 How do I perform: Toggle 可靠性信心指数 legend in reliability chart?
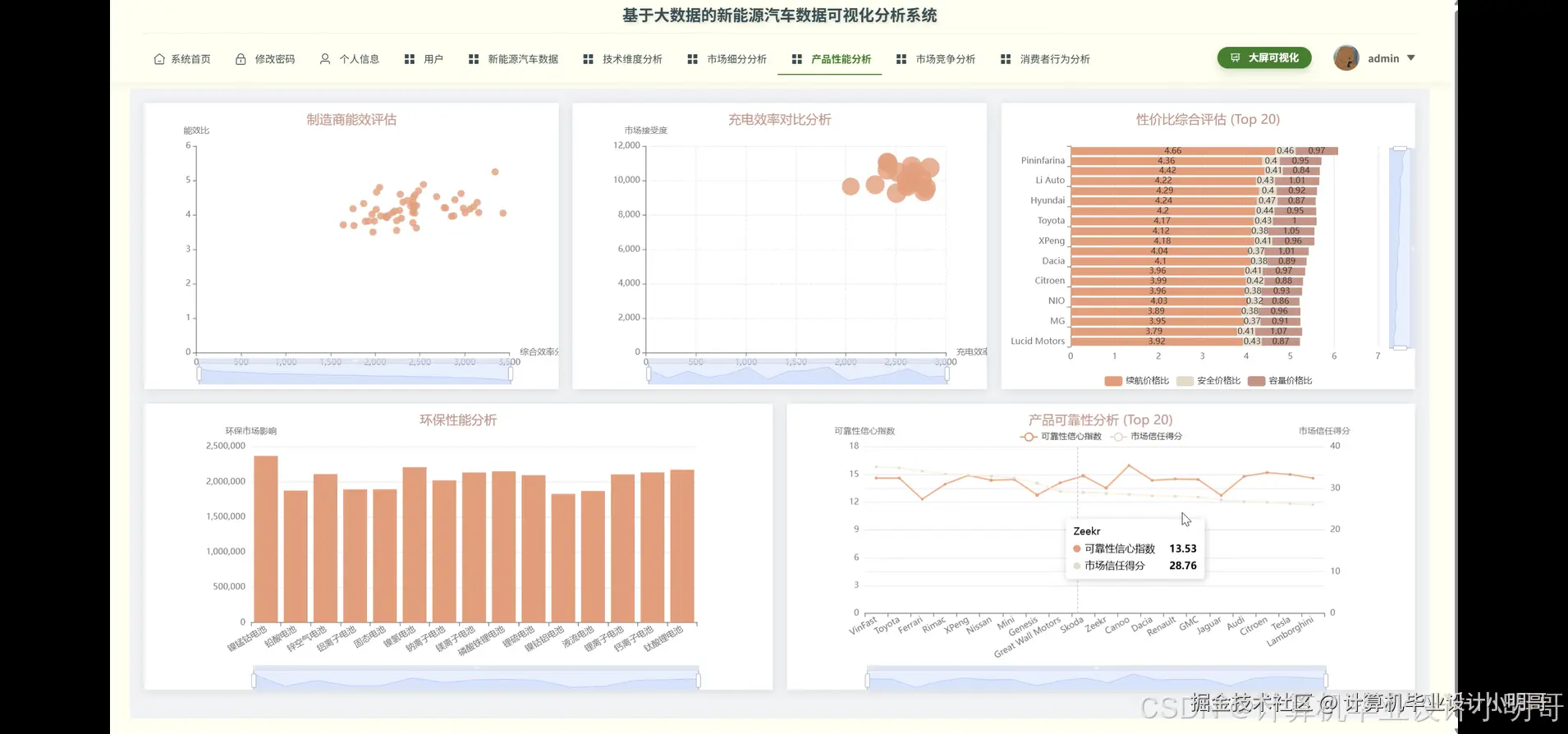click(x=1061, y=437)
